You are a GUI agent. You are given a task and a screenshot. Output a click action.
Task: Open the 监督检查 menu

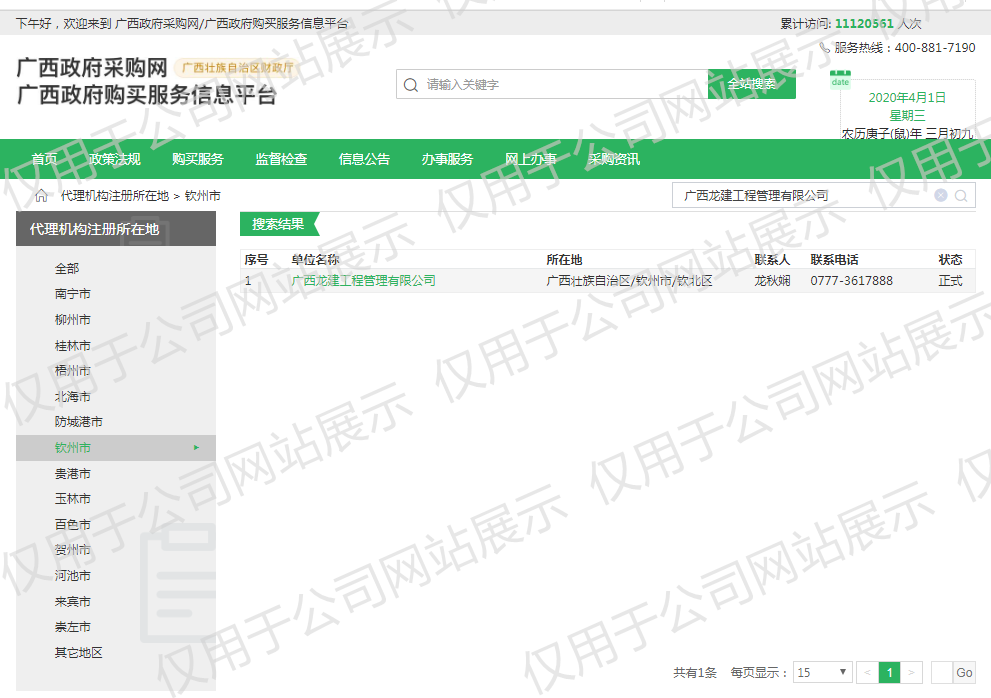(x=281, y=159)
